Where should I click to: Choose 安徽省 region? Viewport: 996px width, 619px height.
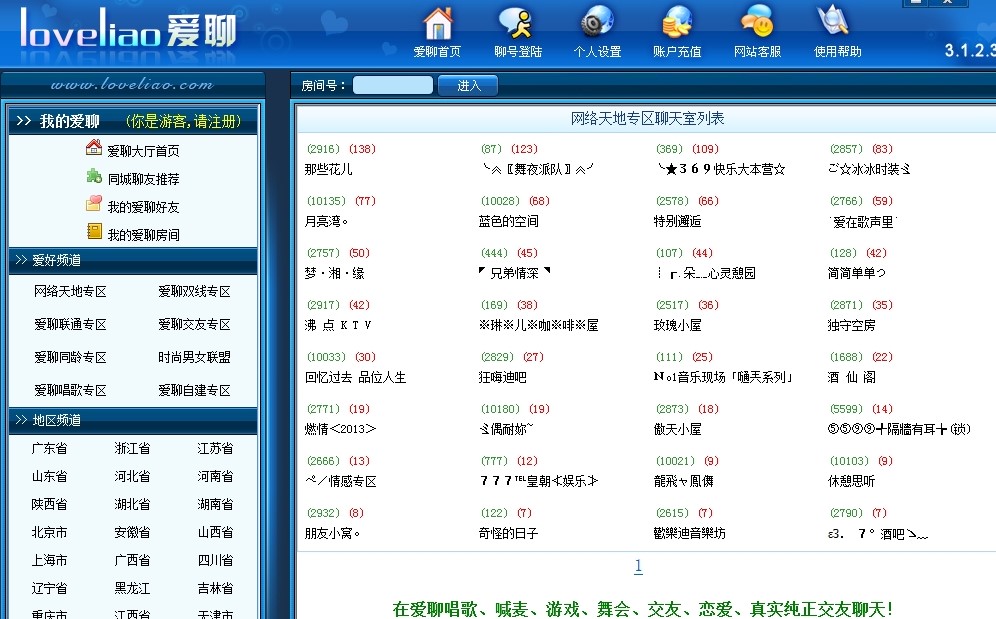pos(132,533)
